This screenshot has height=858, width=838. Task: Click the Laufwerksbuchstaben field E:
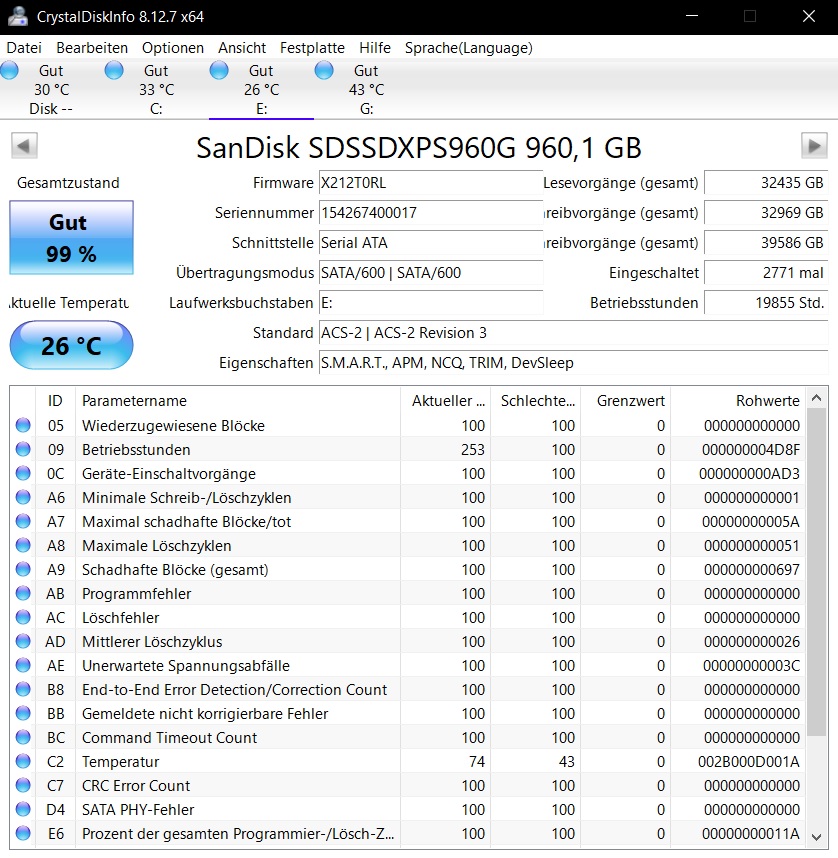click(431, 303)
